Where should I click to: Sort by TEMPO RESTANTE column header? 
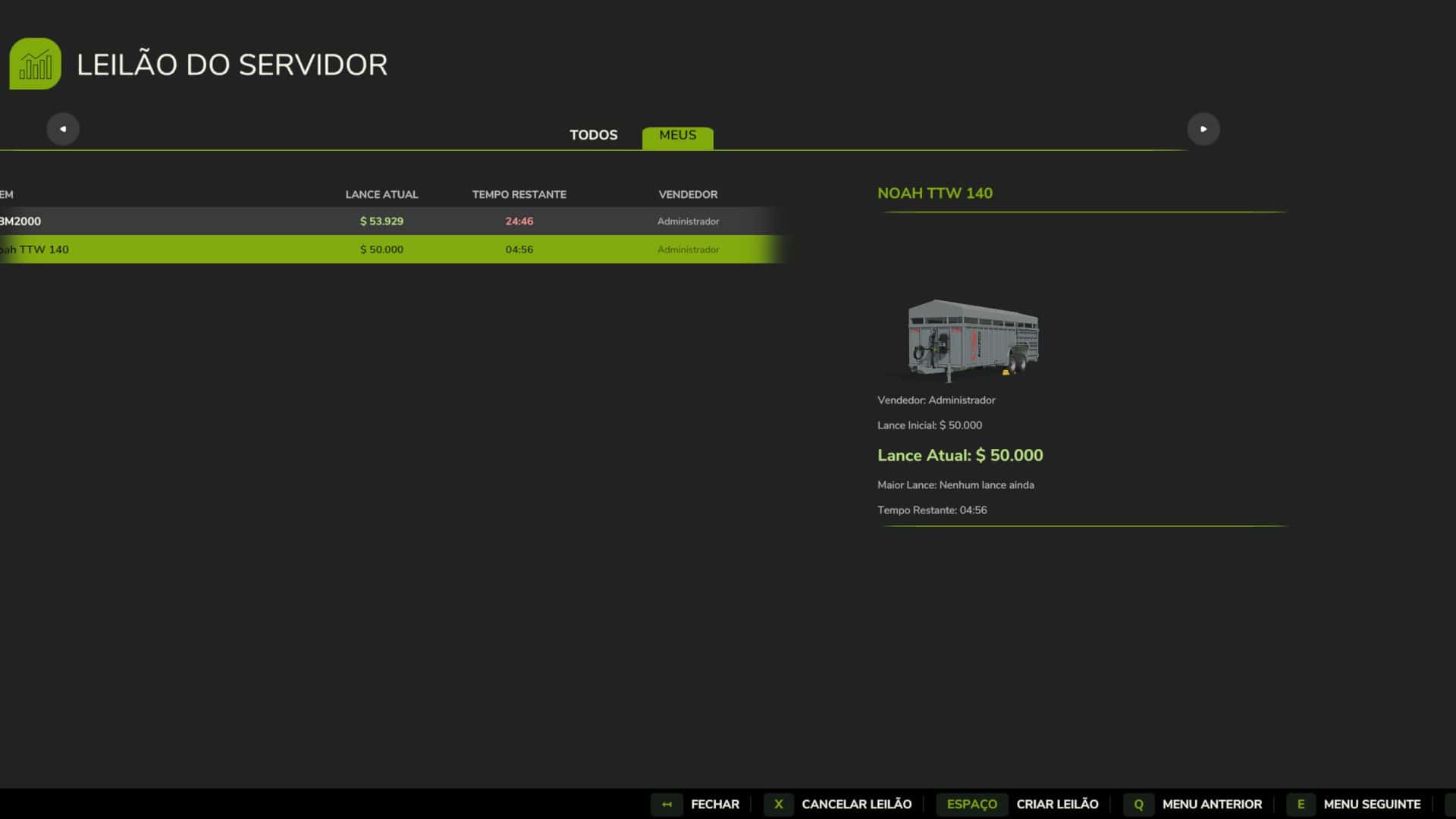(519, 194)
